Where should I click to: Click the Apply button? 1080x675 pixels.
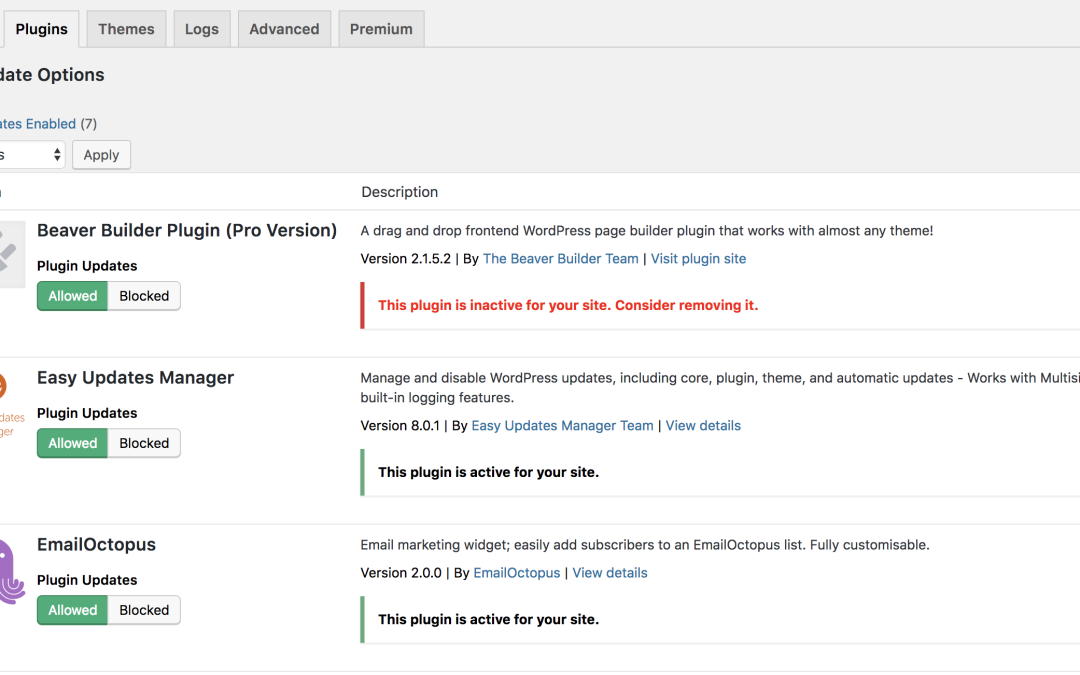[101, 155]
